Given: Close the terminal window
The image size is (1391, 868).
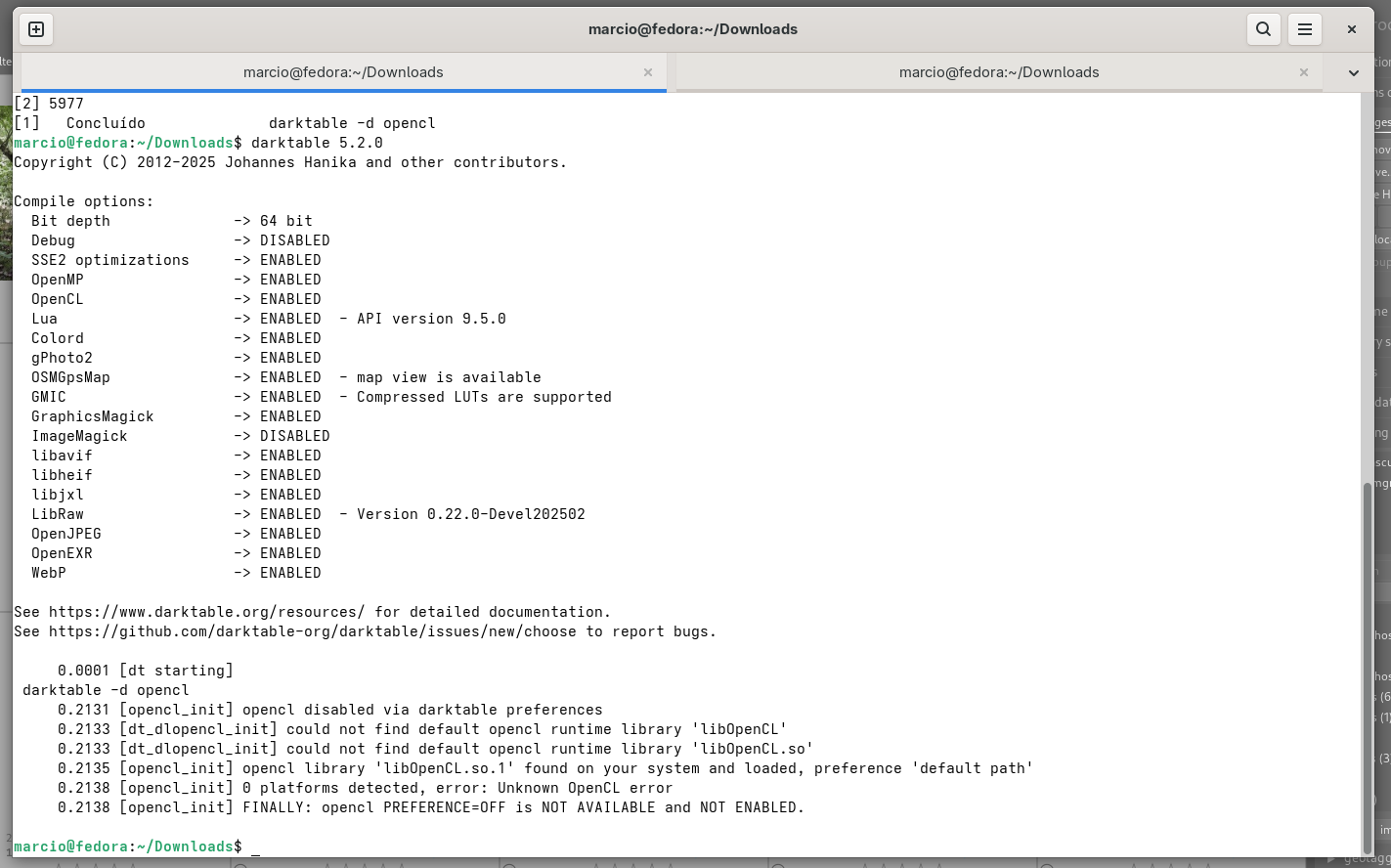Looking at the screenshot, I should 1352,29.
